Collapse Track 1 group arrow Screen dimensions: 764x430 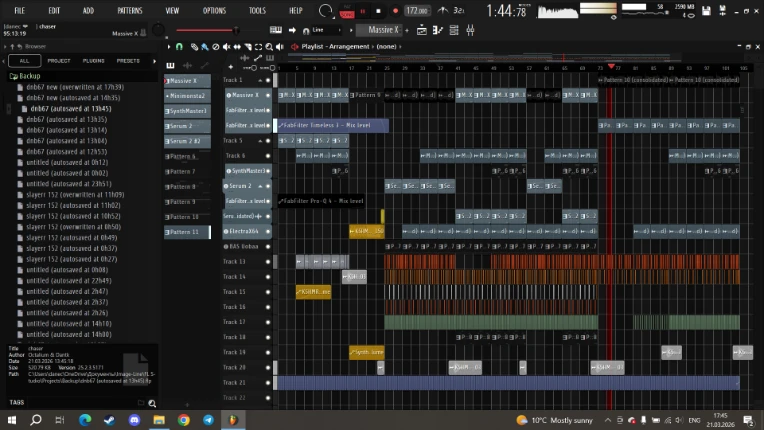tap(260, 80)
